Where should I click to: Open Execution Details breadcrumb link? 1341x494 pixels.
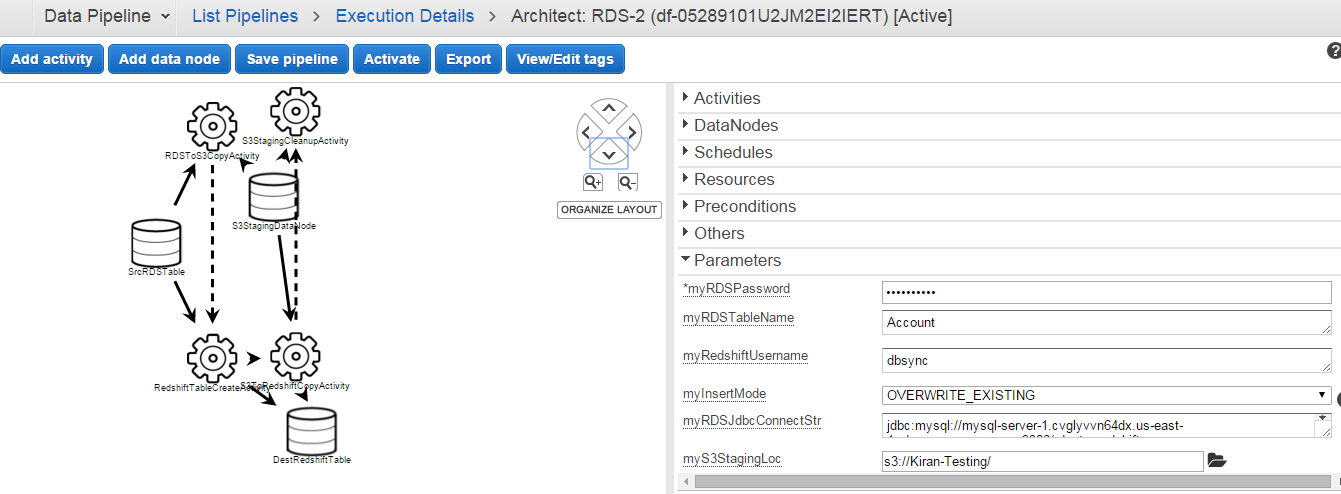point(405,16)
